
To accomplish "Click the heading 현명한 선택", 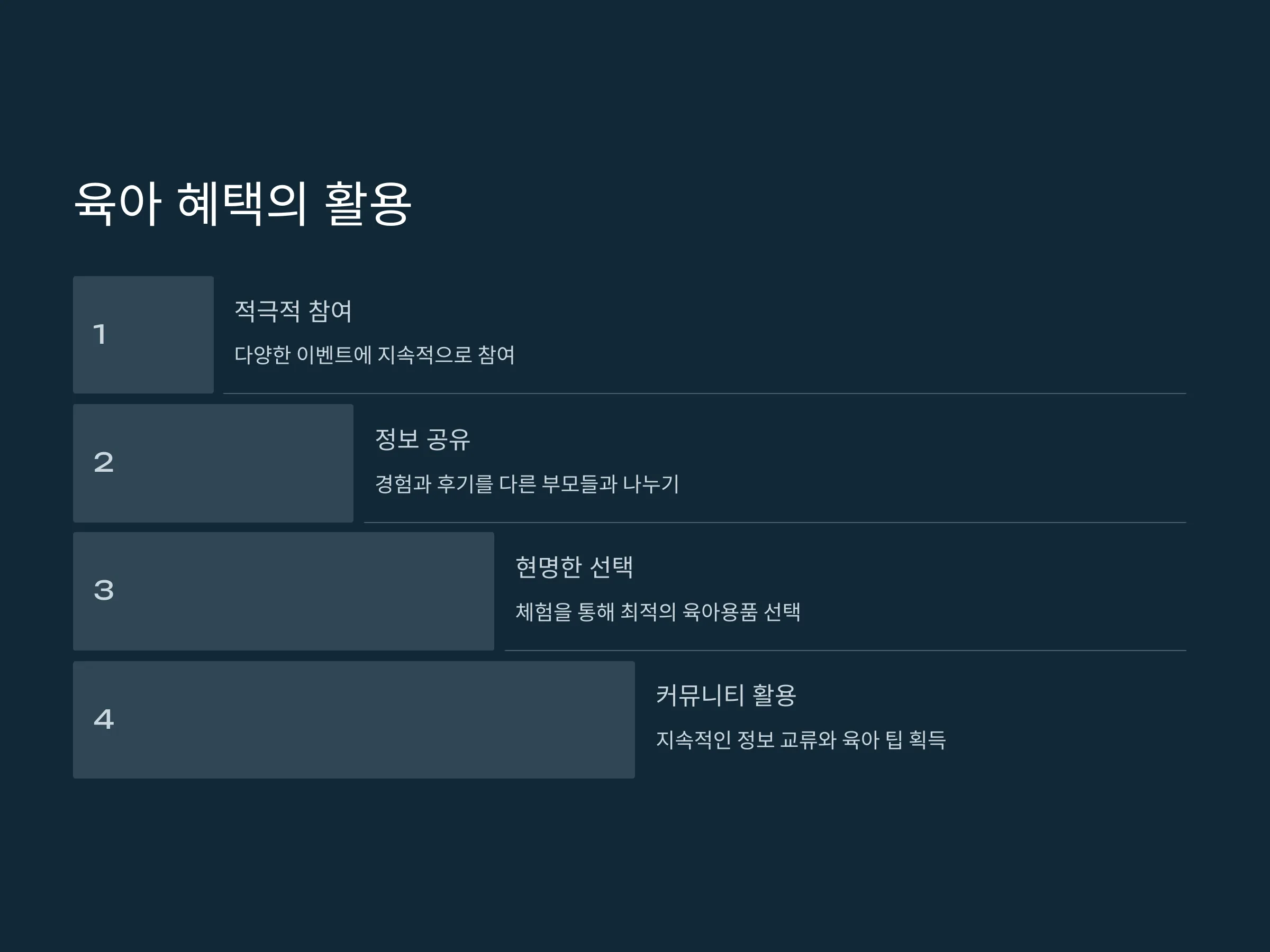I will pyautogui.click(x=574, y=567).
